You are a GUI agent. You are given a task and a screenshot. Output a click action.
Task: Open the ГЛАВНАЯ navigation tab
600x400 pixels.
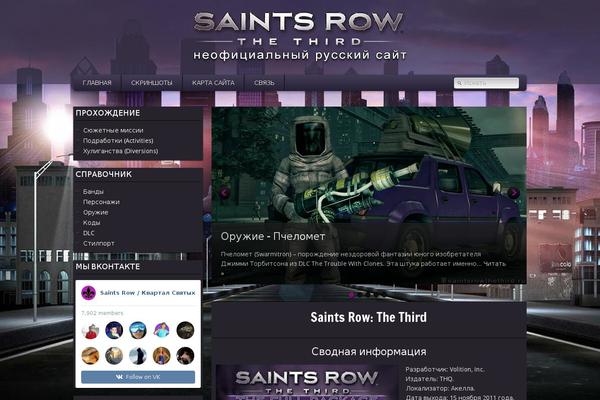[x=97, y=83]
